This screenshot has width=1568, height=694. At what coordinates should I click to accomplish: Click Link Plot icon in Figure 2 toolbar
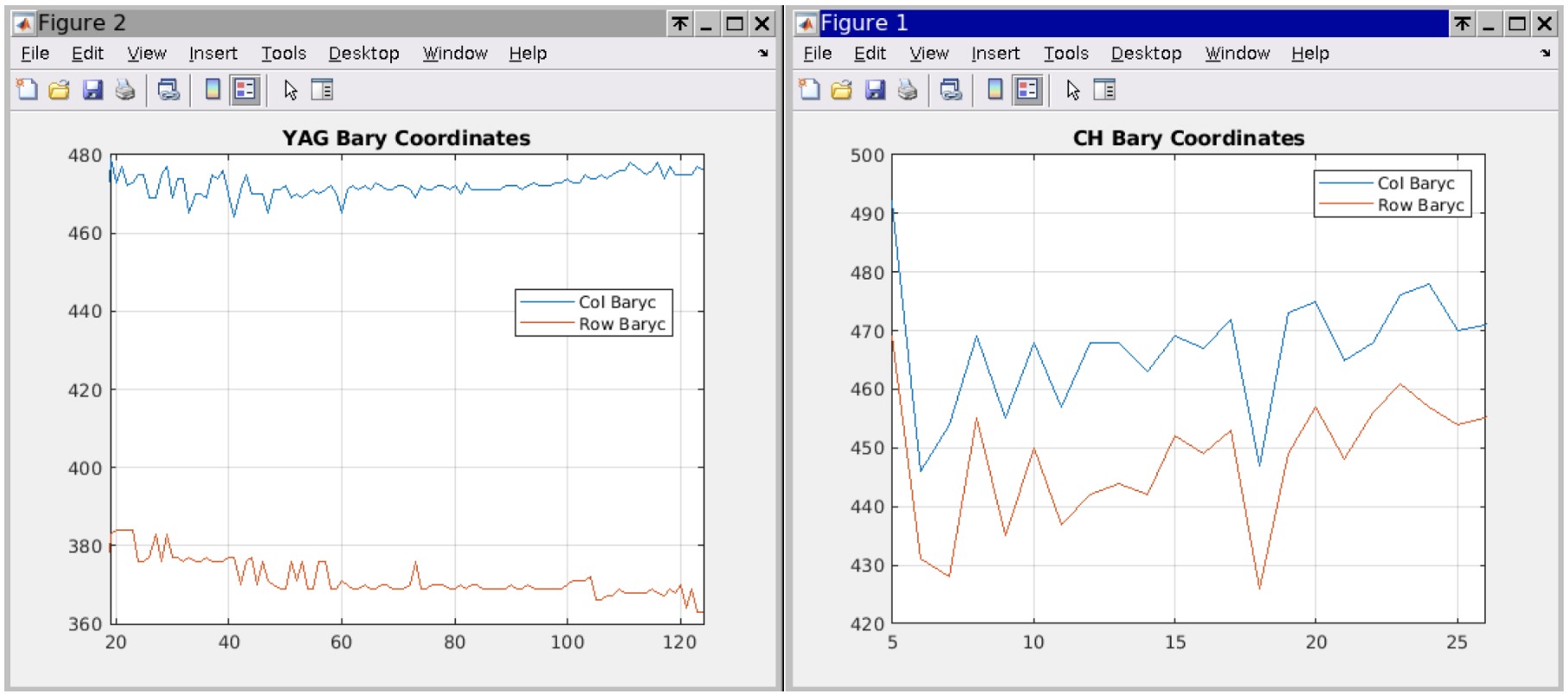168,90
